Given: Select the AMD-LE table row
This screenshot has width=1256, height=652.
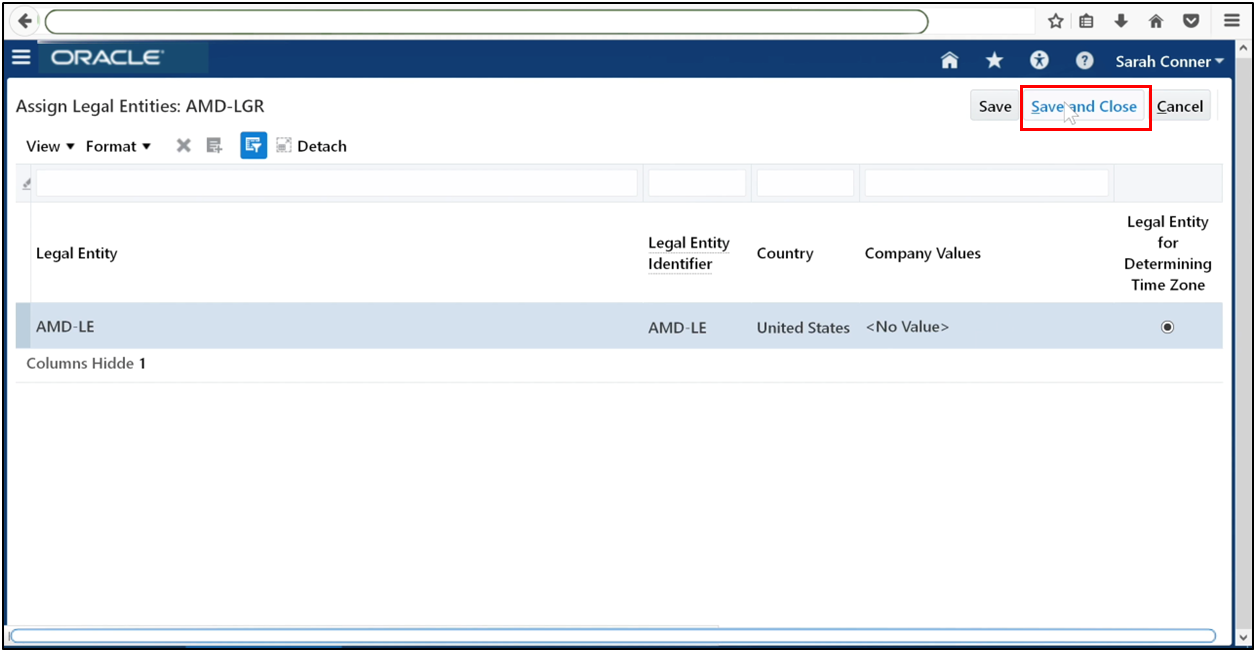Looking at the screenshot, I should pyautogui.click(x=300, y=326).
